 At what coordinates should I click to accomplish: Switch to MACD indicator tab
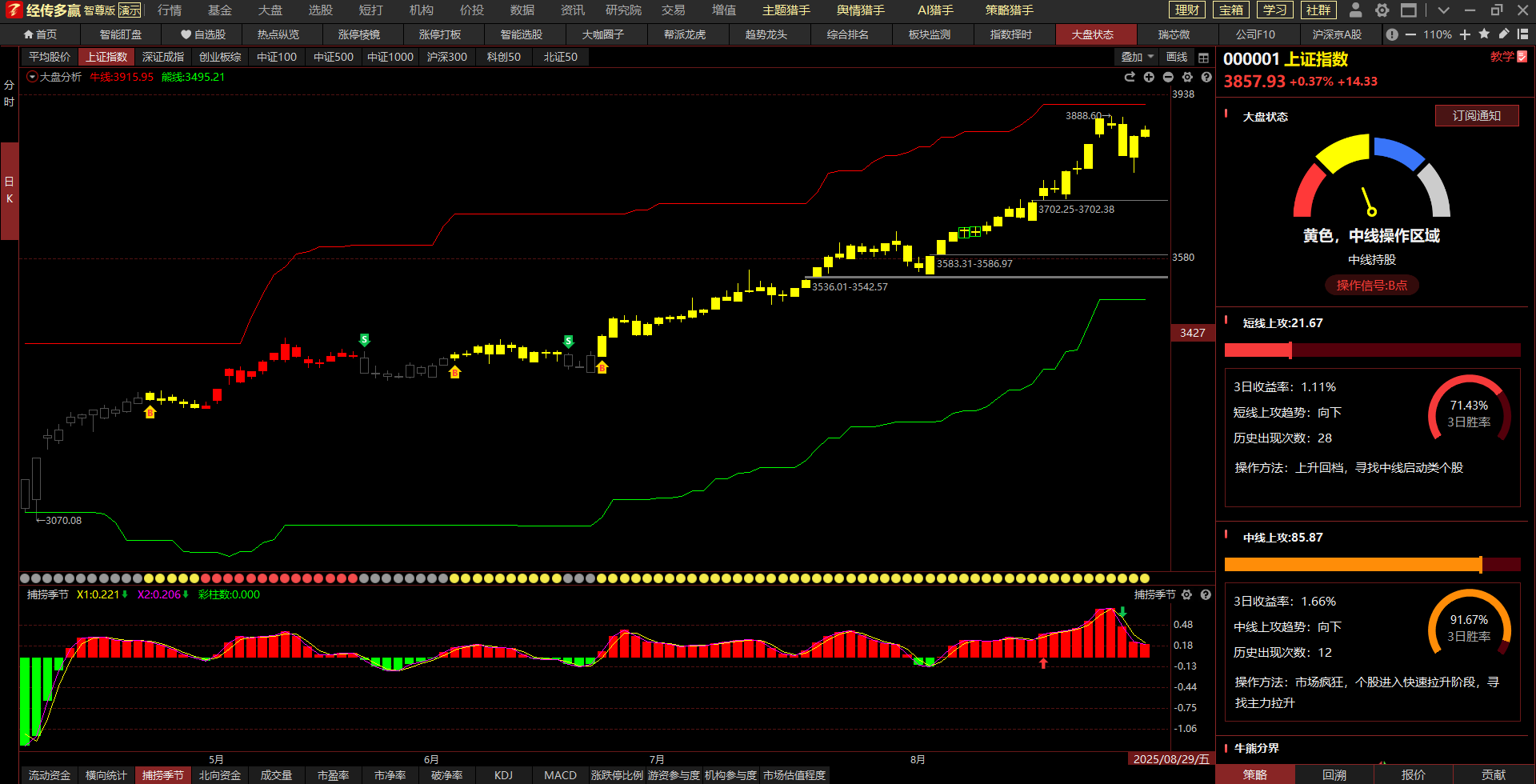click(x=561, y=775)
